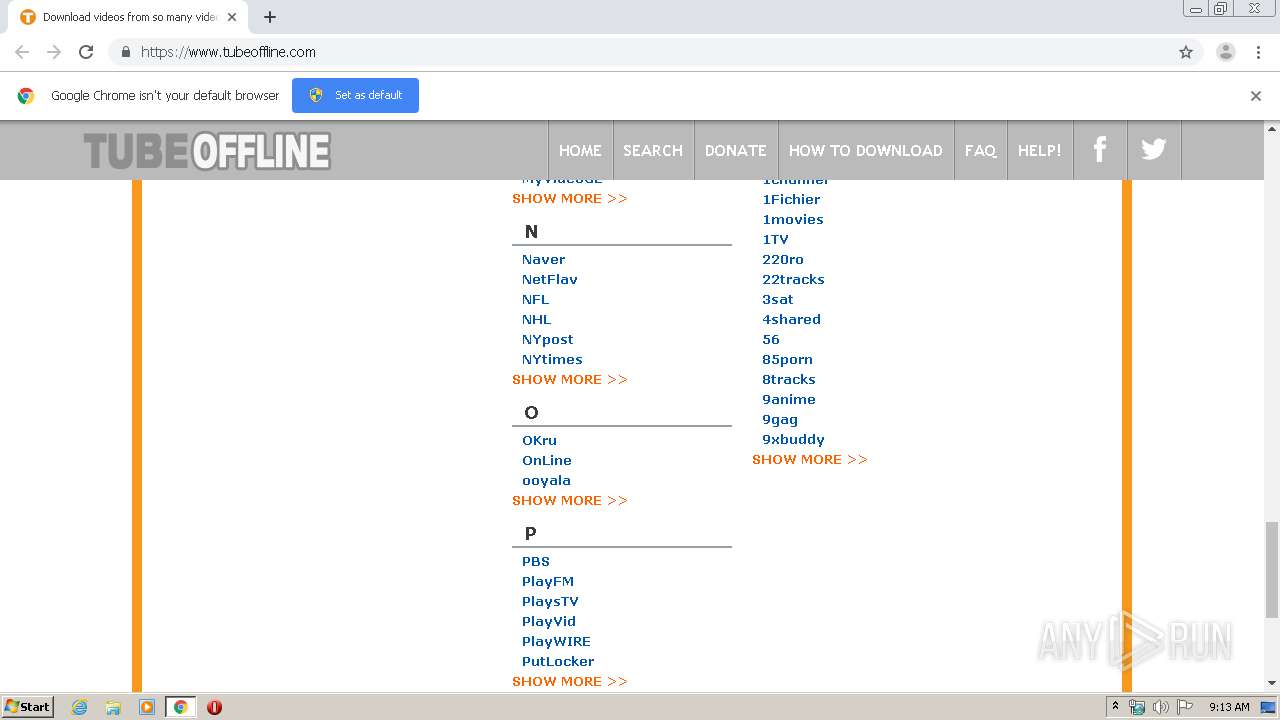Open the 1Fichier link
Viewport: 1280px width, 720px height.
point(791,199)
